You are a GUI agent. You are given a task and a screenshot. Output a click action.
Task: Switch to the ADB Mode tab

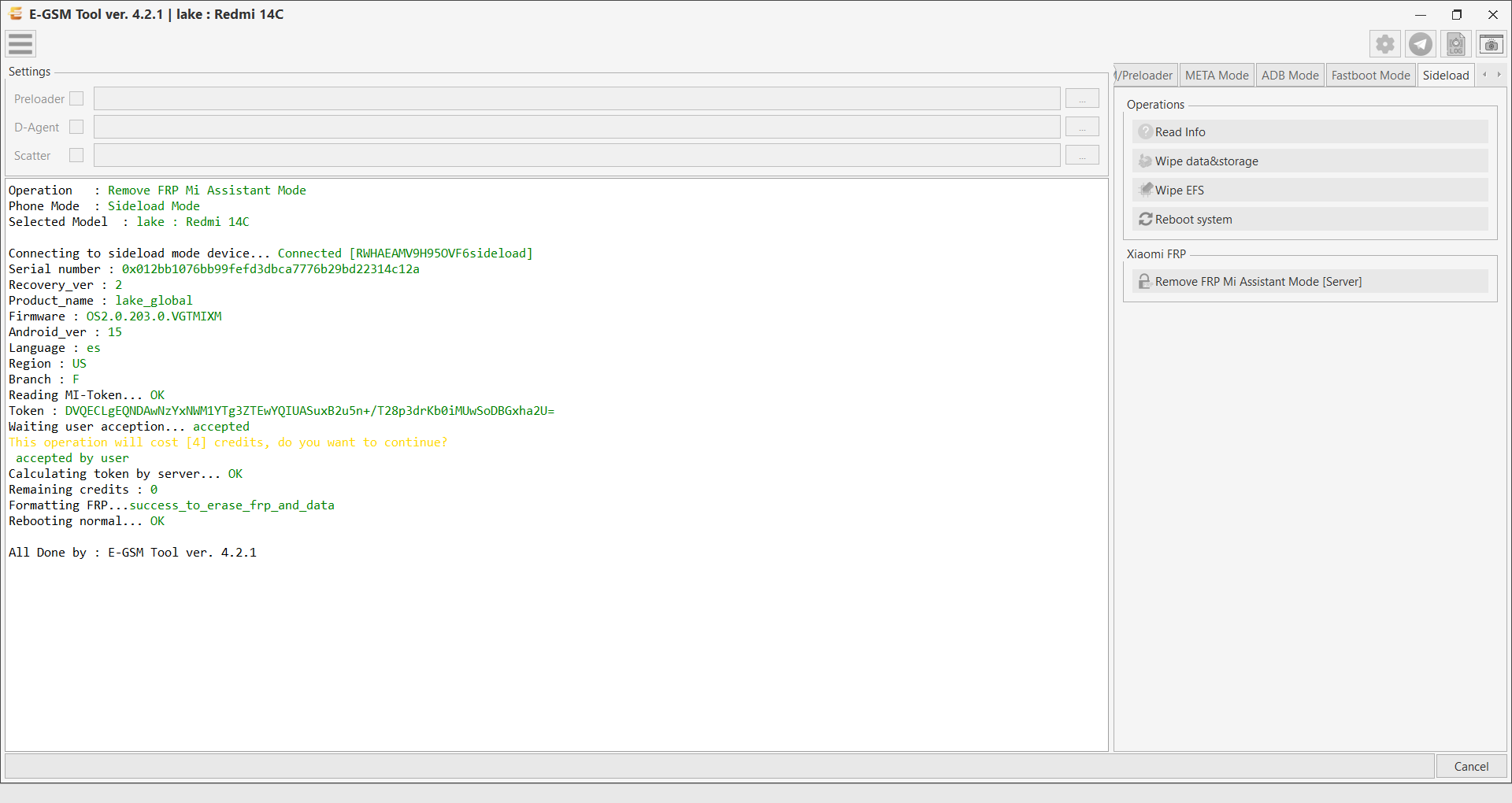1290,76
